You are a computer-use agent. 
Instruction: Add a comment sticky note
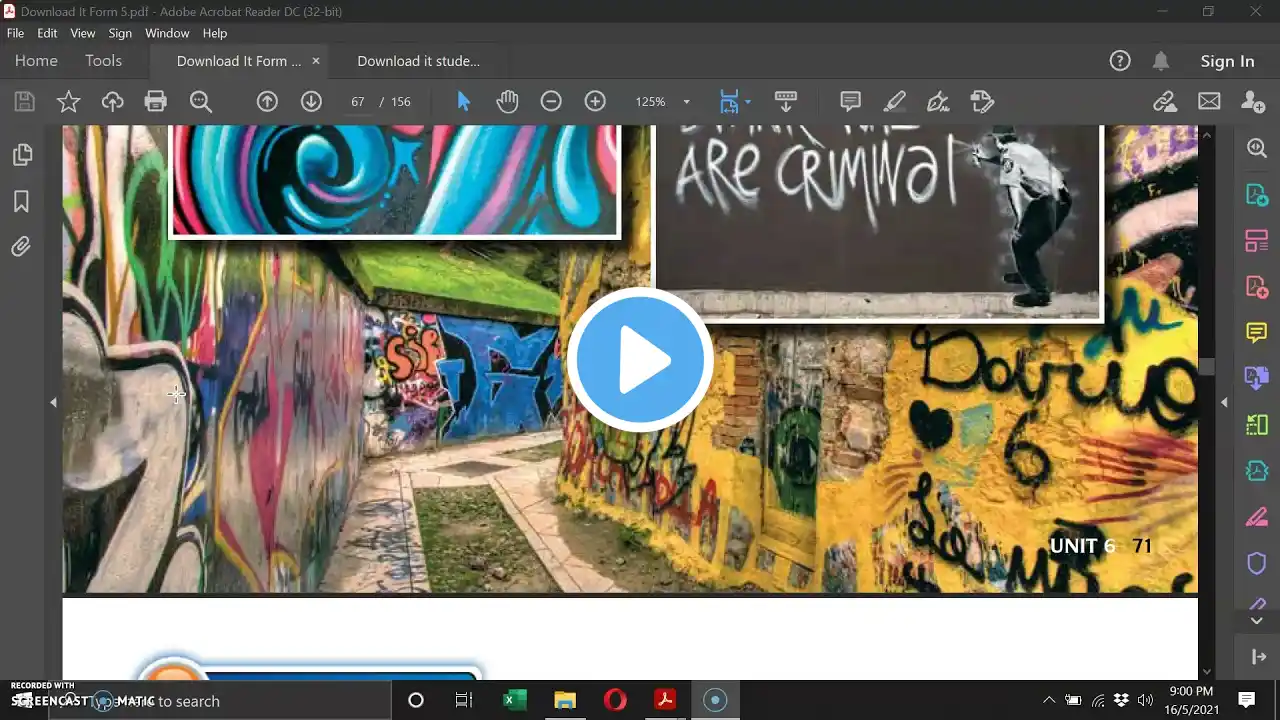pyautogui.click(x=850, y=101)
